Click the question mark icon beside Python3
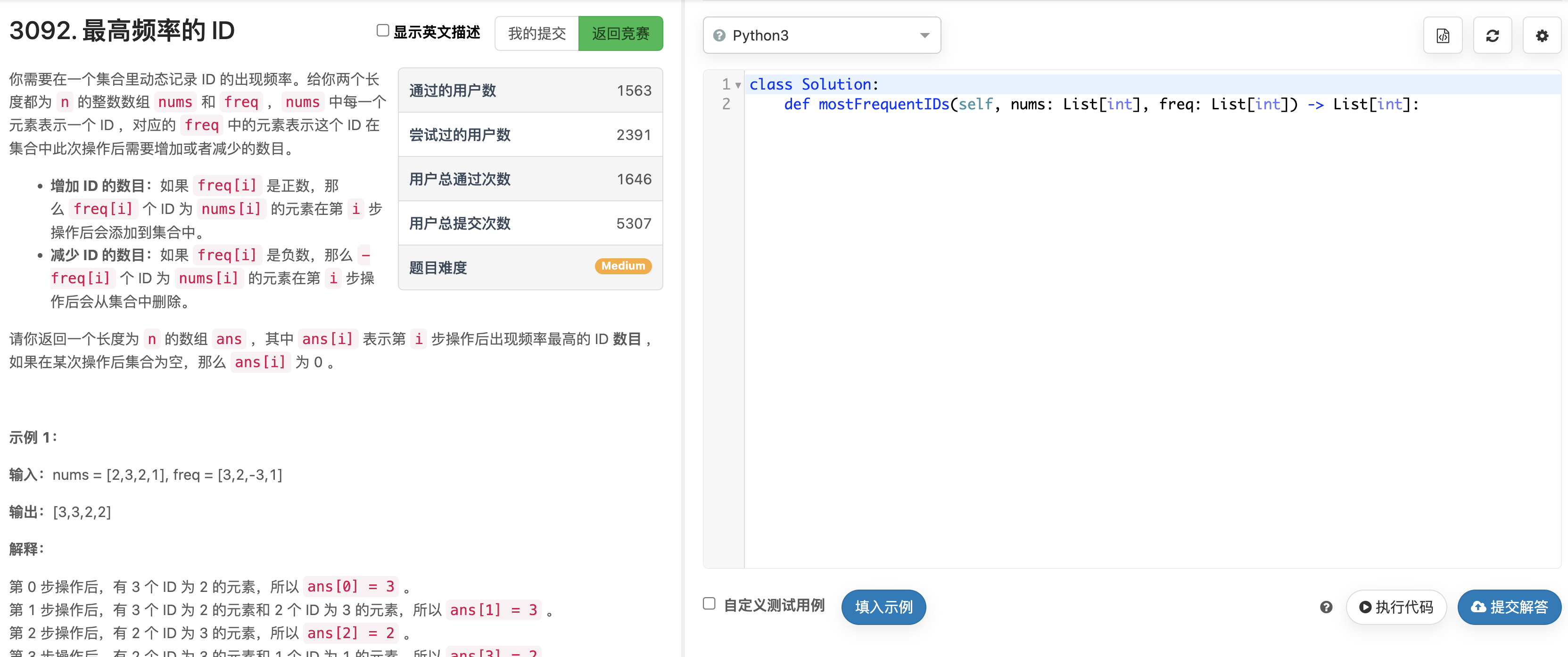The image size is (1568, 657). tap(719, 36)
